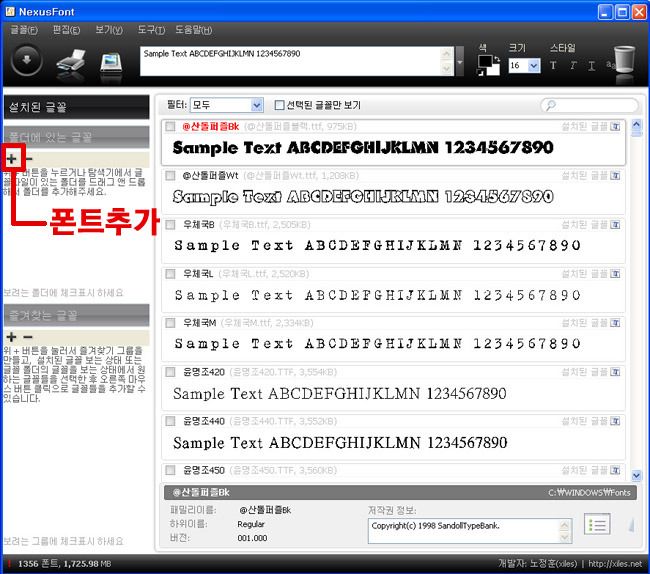The image size is (650, 574).
Task: Toggle the bold T style icon
Action: click(553, 65)
